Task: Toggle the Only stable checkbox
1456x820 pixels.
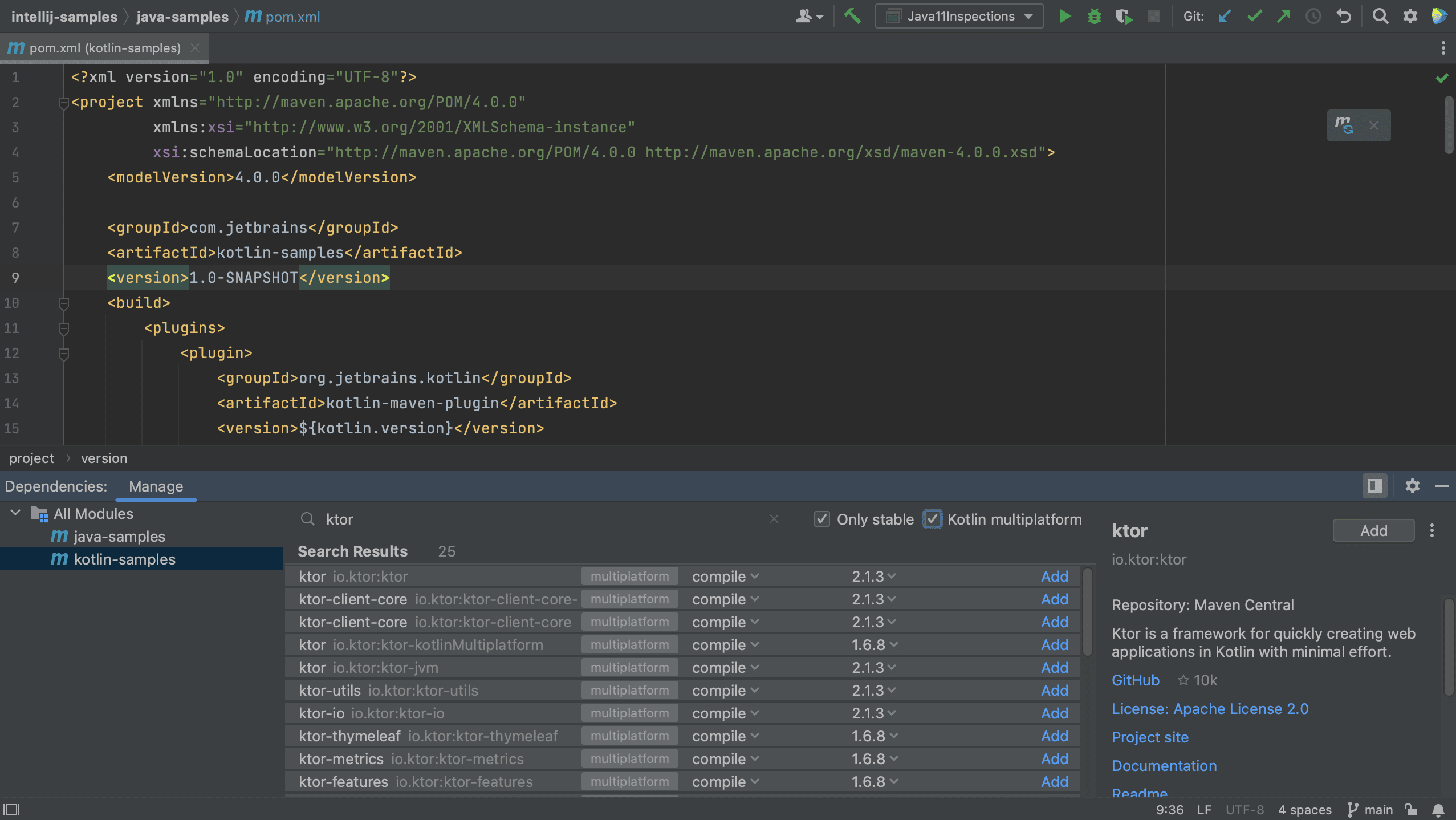Action: point(821,519)
